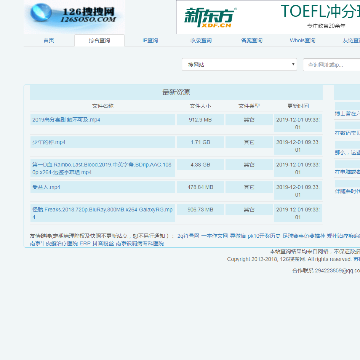This screenshot has width=360, height=360.
Task: Open the fourth row mp4 file link
Action: [x=46, y=187]
